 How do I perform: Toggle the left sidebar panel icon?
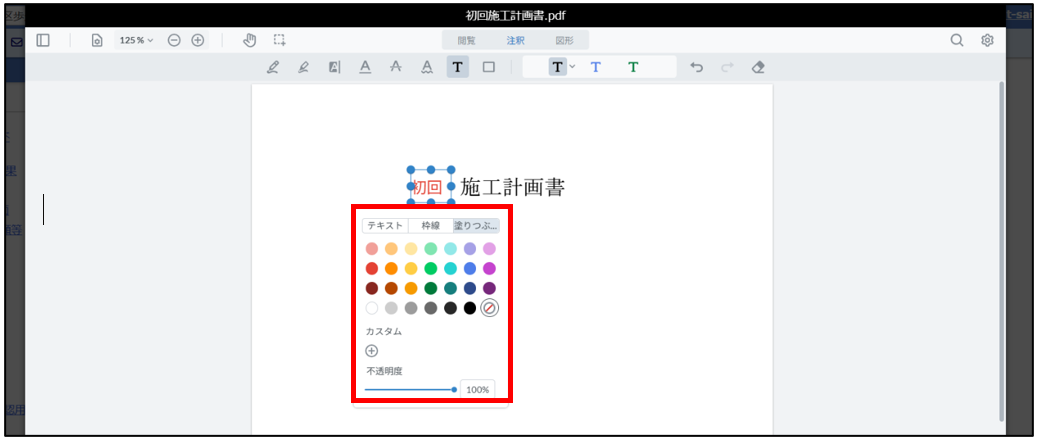pos(43,40)
